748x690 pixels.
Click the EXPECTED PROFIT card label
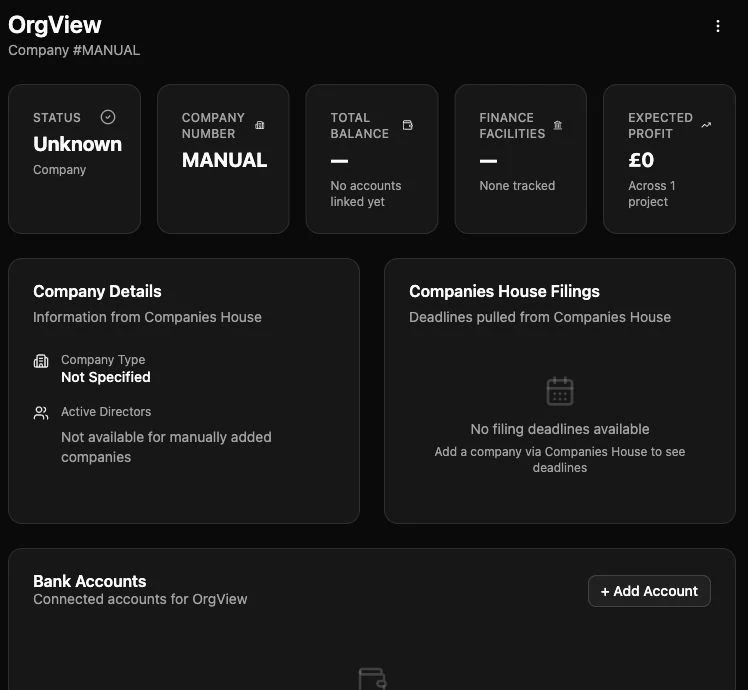click(660, 125)
